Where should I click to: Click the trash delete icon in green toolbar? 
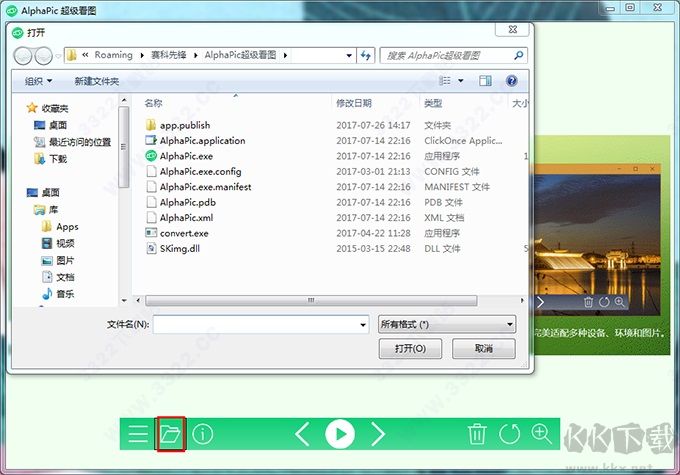[477, 434]
